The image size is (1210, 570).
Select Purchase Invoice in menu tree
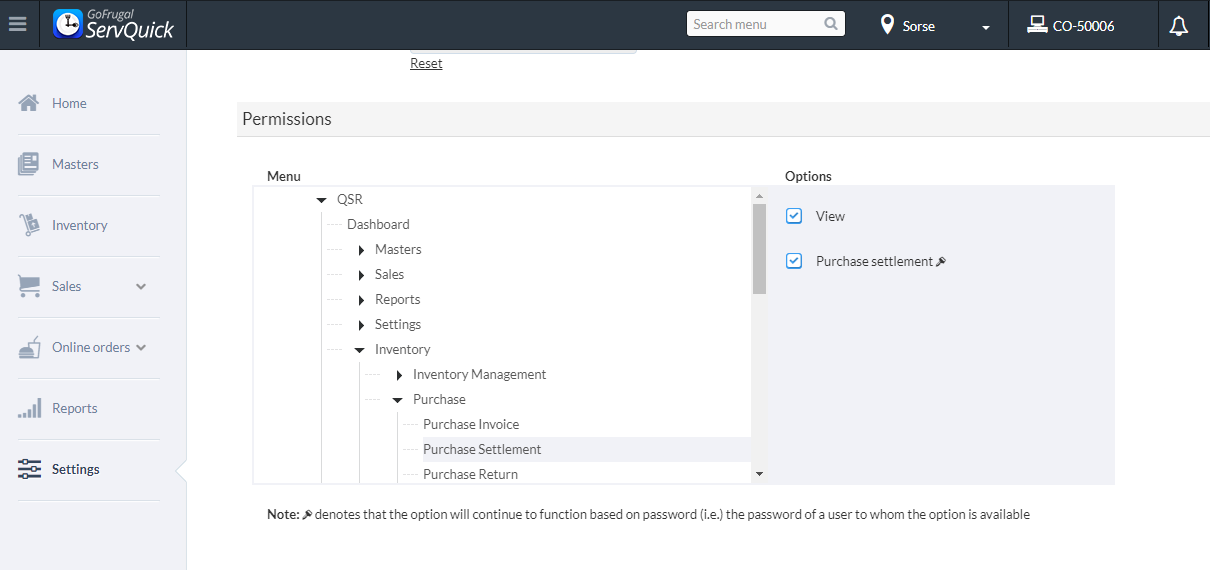point(471,424)
